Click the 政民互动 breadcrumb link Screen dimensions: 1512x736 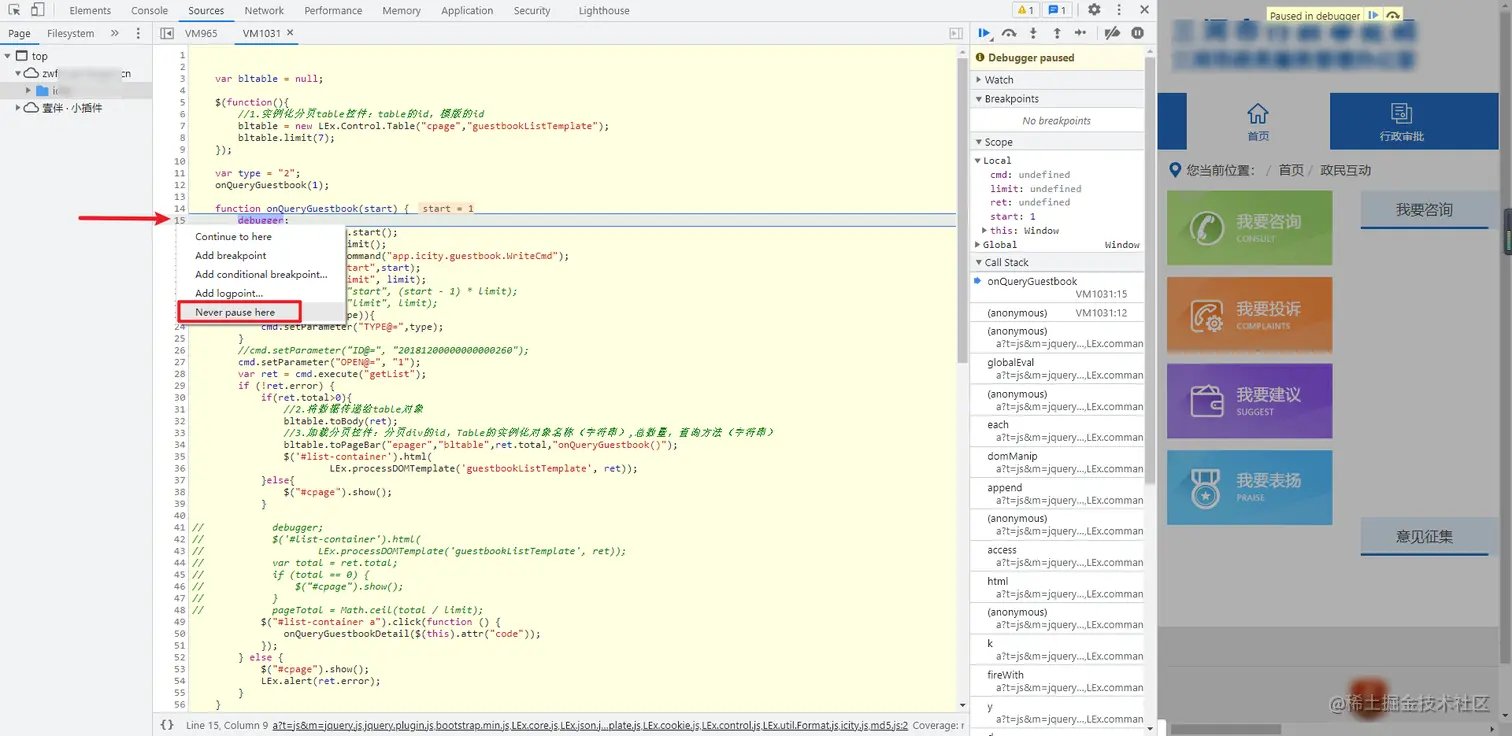[1345, 170]
